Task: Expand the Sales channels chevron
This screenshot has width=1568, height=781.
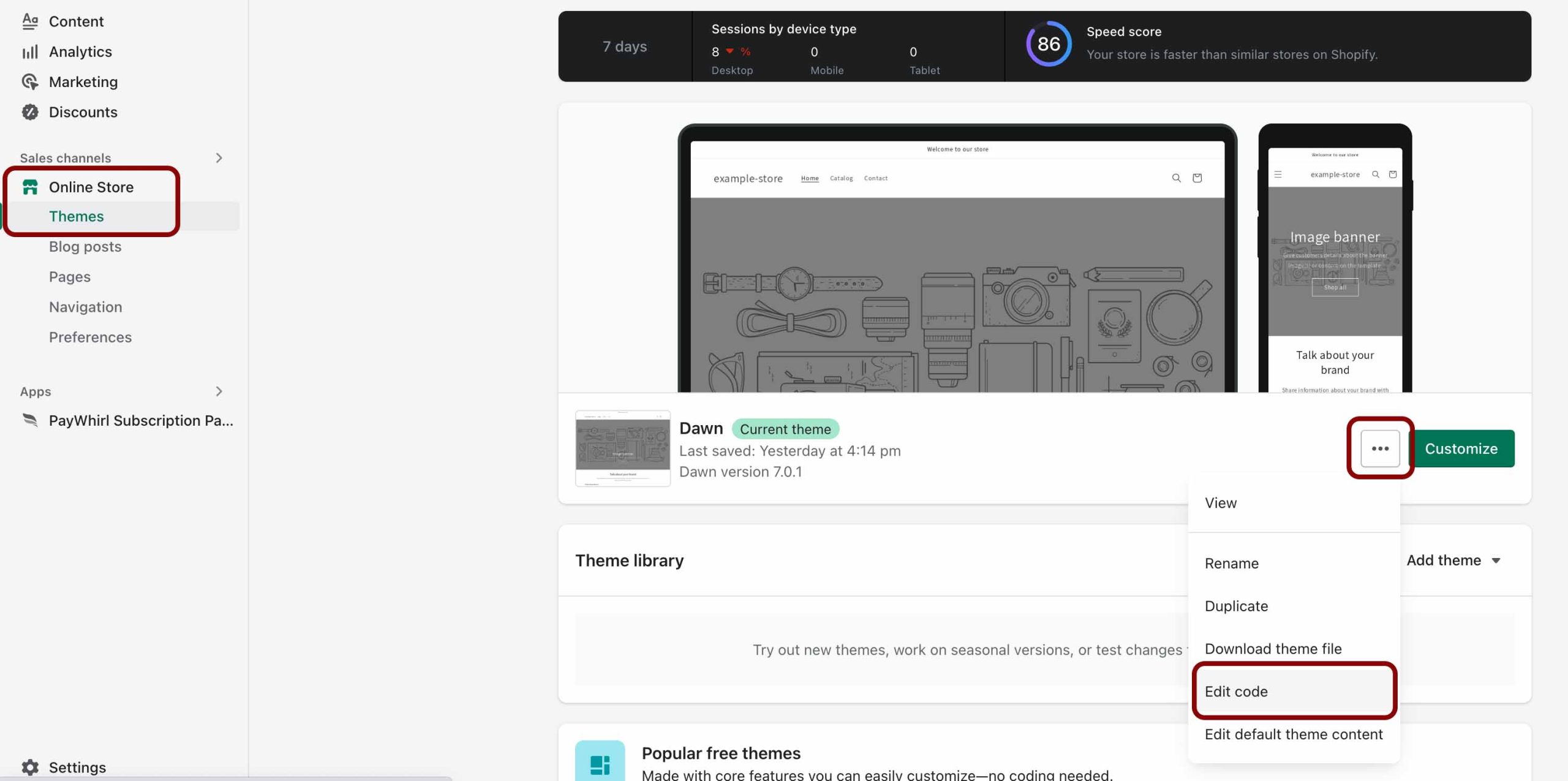Action: (x=219, y=158)
